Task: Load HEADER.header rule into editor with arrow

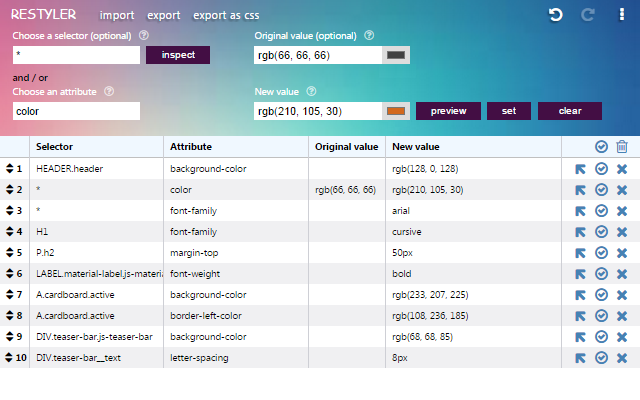Action: tap(581, 169)
